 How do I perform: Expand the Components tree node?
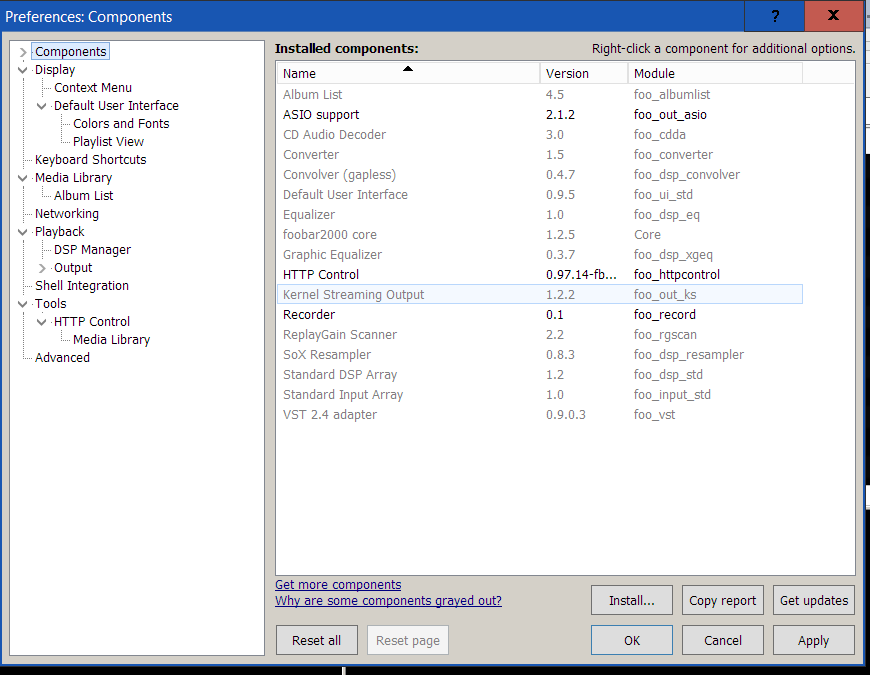click(x=23, y=52)
